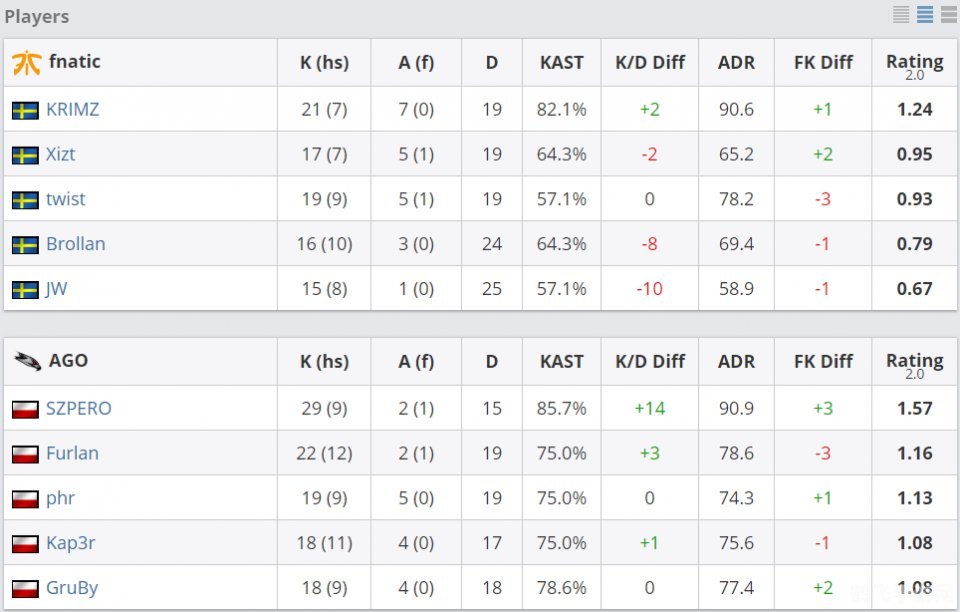Click the fnatic team logo
This screenshot has width=960, height=612.
[26, 62]
